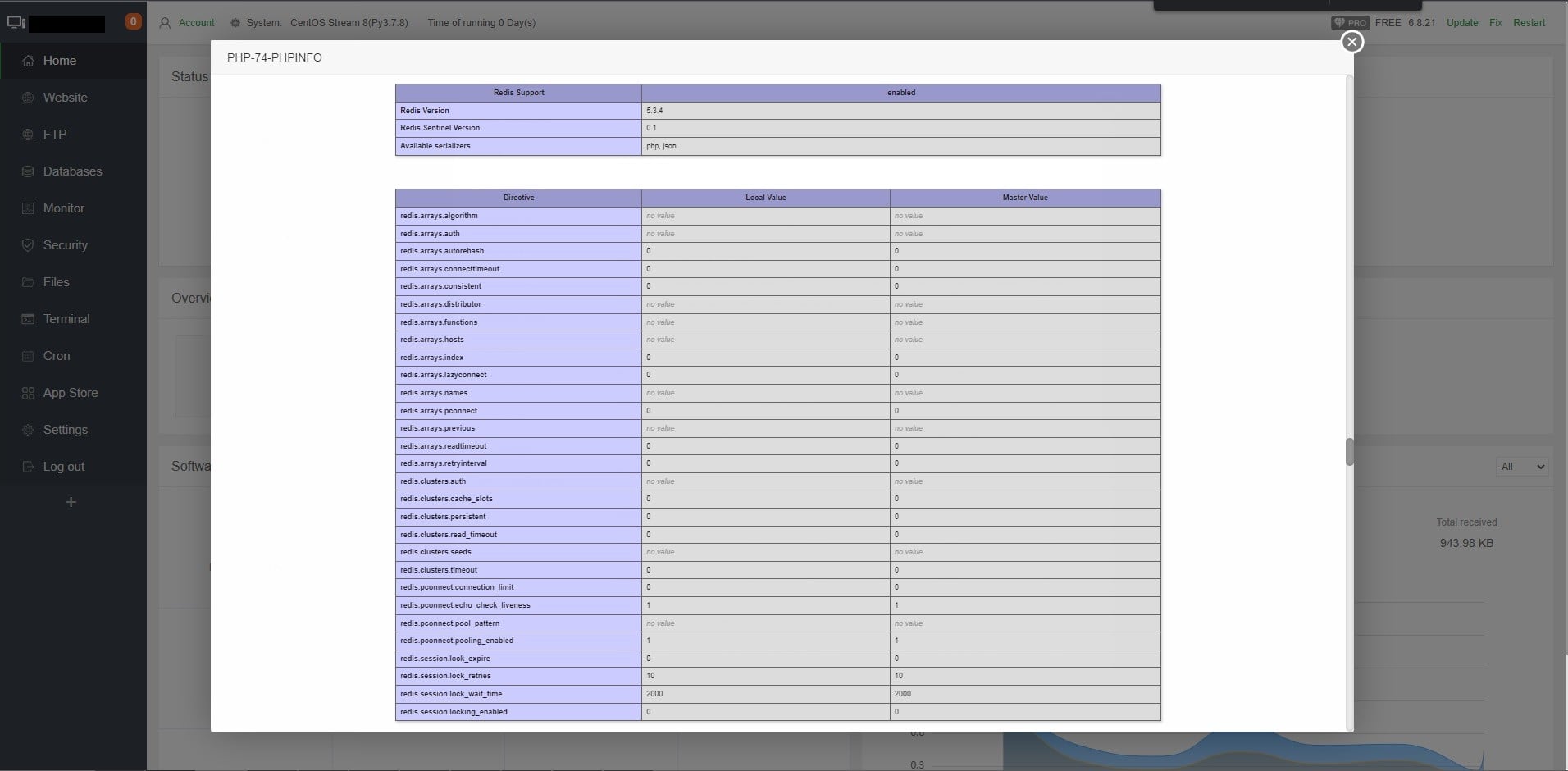Viewport: 1568px width, 771px height.
Task: Click the Website globe icon
Action: point(28,98)
